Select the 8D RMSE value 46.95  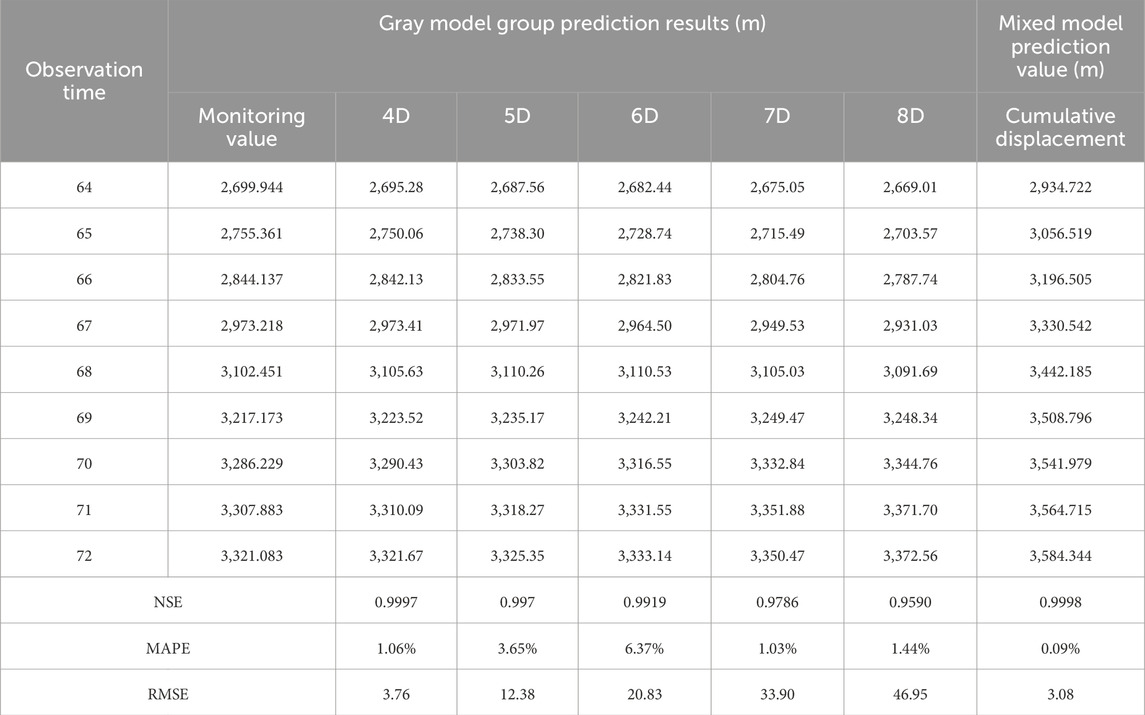pyautogui.click(x=910, y=694)
